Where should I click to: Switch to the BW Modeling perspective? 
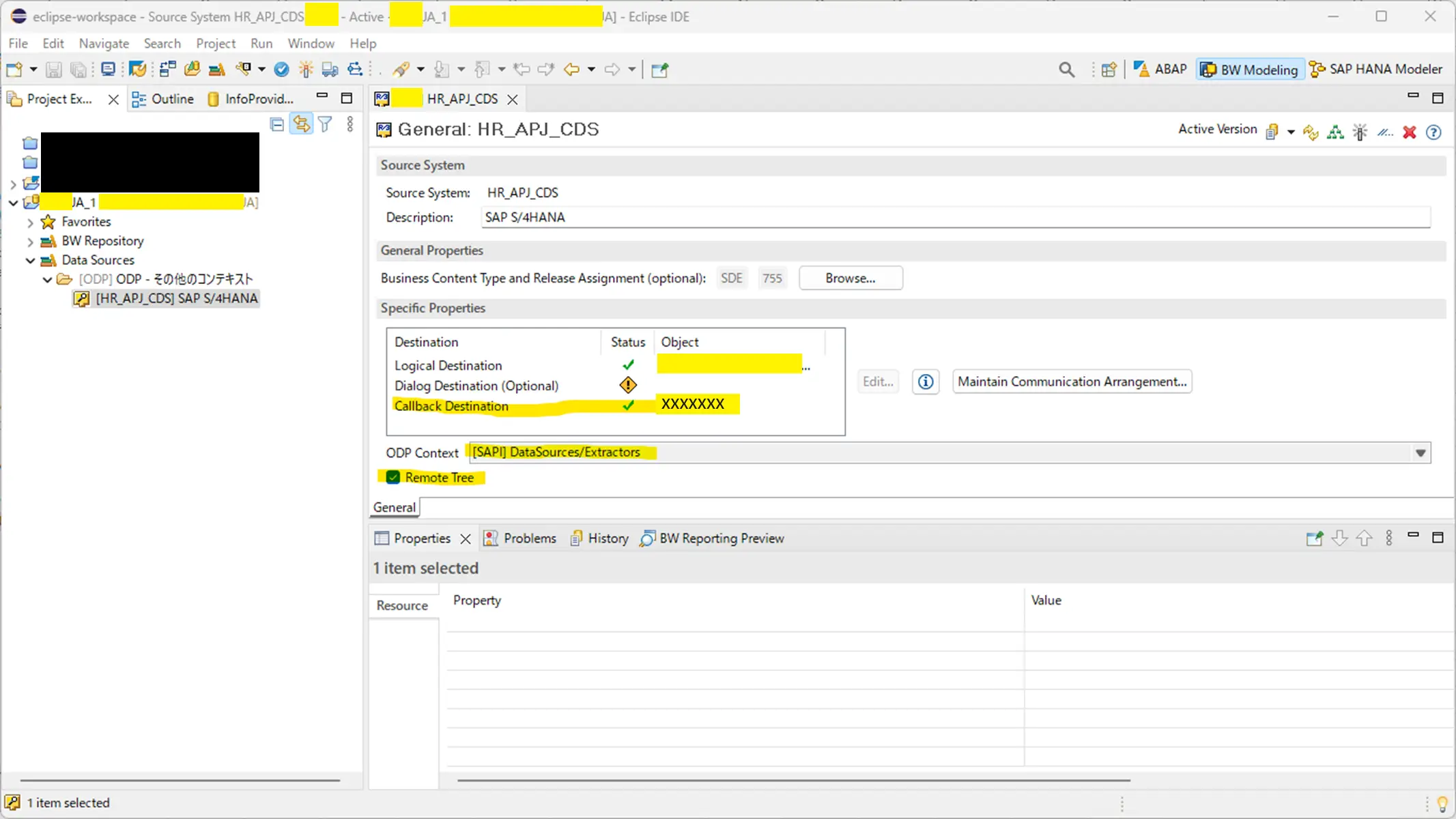point(1249,70)
